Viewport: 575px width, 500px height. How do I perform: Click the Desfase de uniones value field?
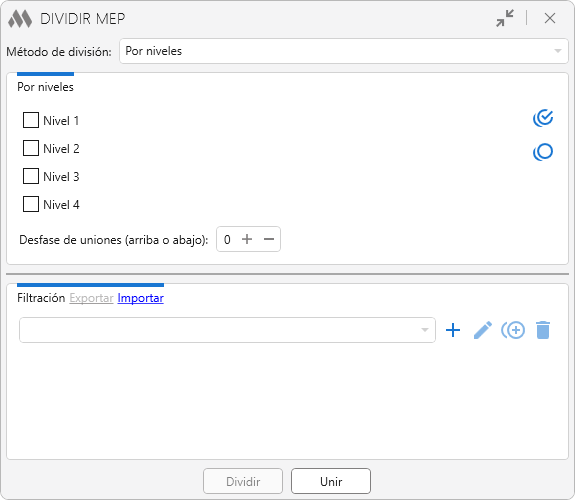(227, 239)
